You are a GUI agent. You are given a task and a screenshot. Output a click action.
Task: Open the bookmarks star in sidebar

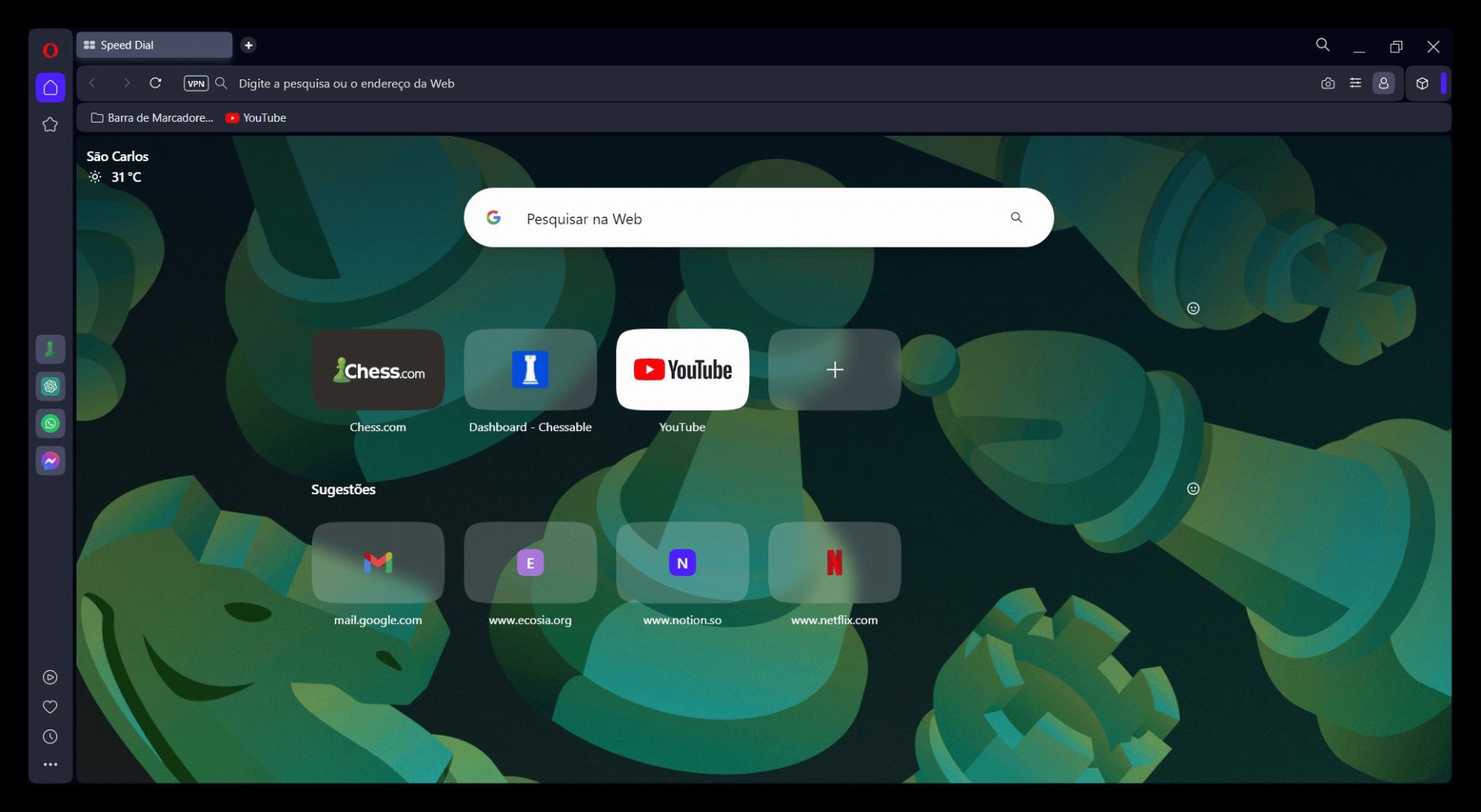50,124
